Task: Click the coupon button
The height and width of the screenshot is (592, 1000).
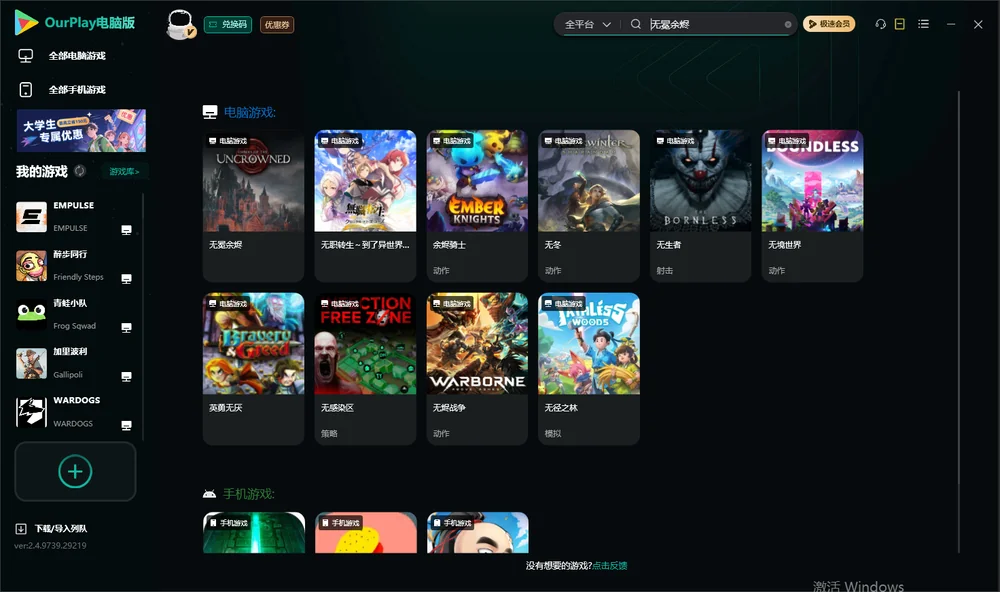Action: point(277,25)
